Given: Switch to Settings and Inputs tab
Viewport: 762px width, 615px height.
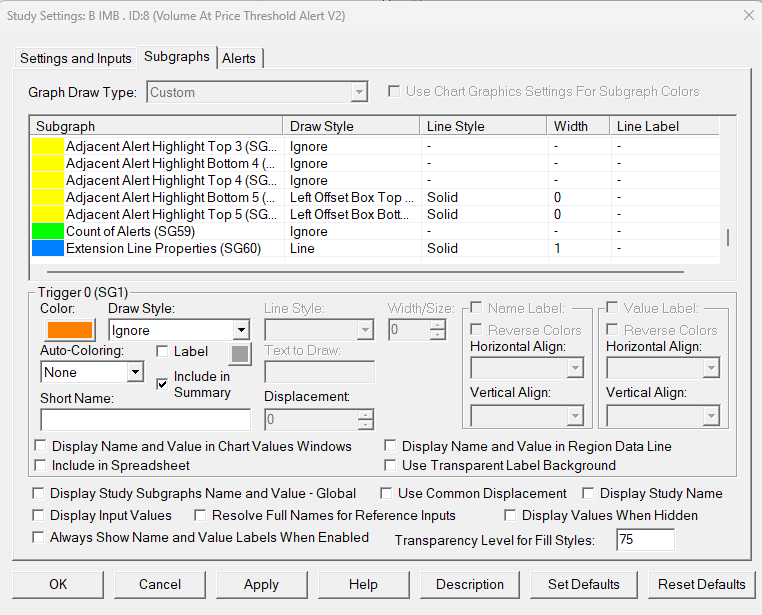Looking at the screenshot, I should (x=76, y=58).
